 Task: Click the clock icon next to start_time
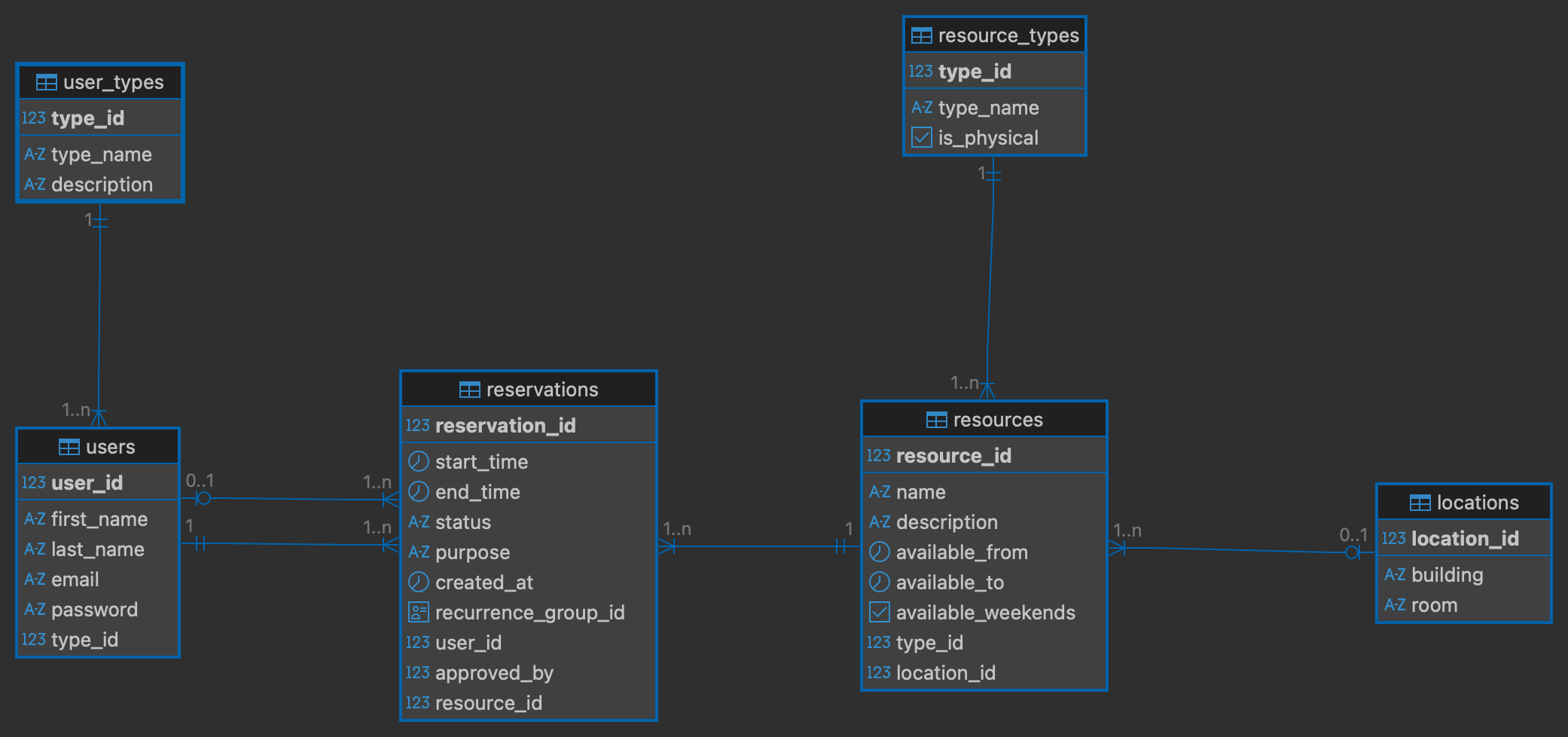418,461
